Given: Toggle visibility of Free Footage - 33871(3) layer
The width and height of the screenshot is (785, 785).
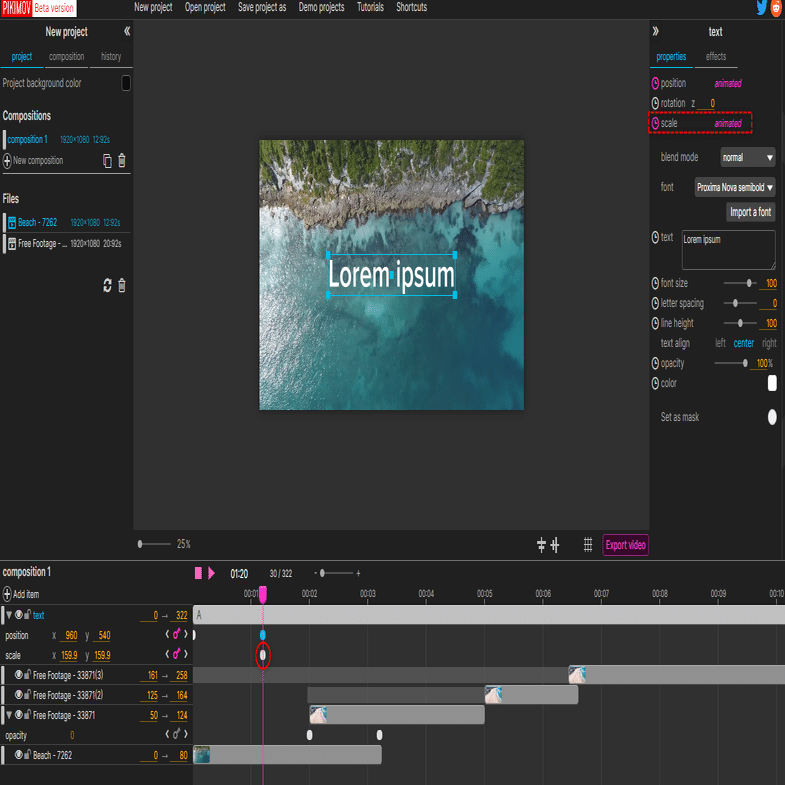Looking at the screenshot, I should (19, 675).
